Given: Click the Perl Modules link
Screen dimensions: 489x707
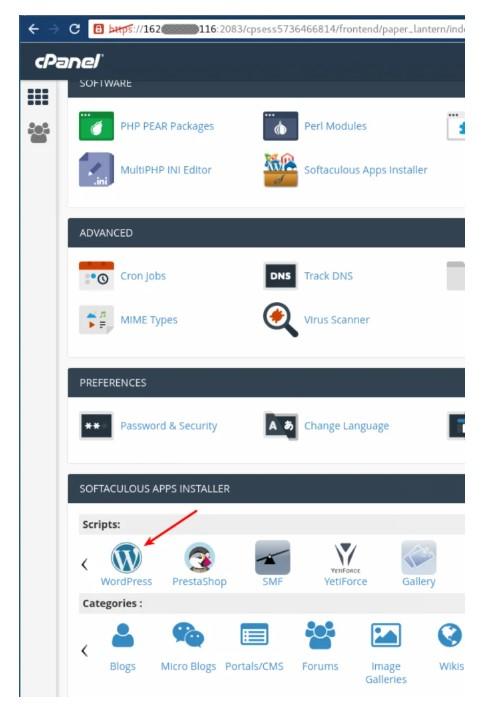Looking at the screenshot, I should (335, 126).
